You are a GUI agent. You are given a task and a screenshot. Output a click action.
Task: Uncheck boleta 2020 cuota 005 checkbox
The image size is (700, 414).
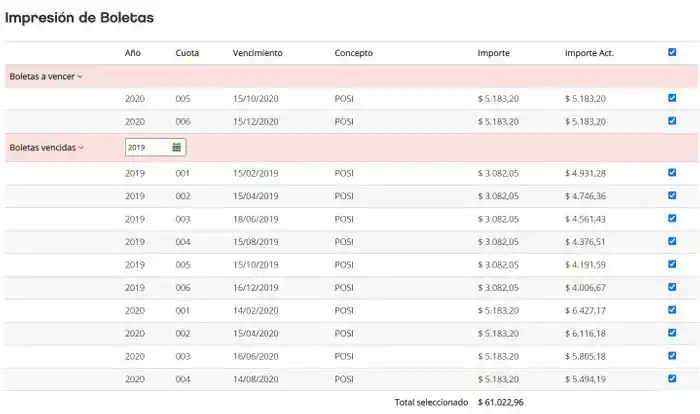(x=672, y=98)
